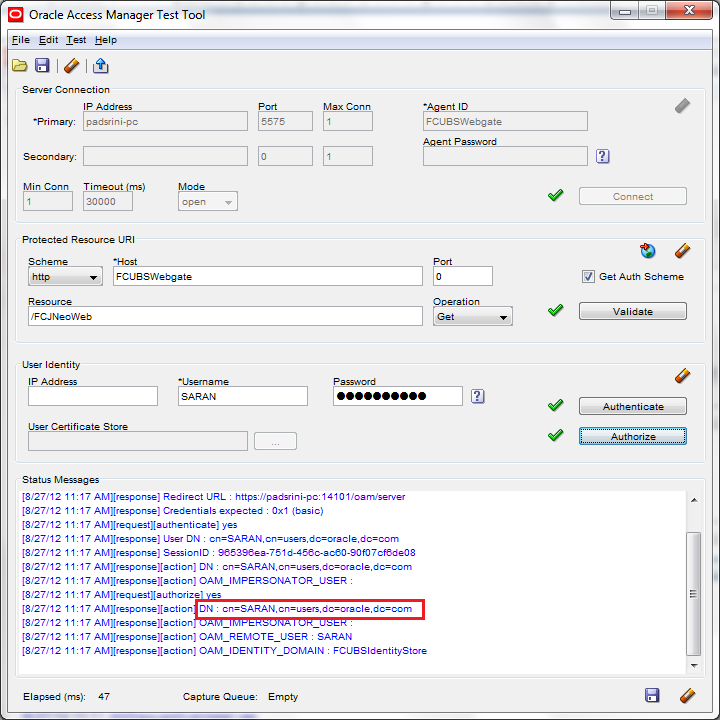Click the Agent Password help question icon

pos(602,156)
